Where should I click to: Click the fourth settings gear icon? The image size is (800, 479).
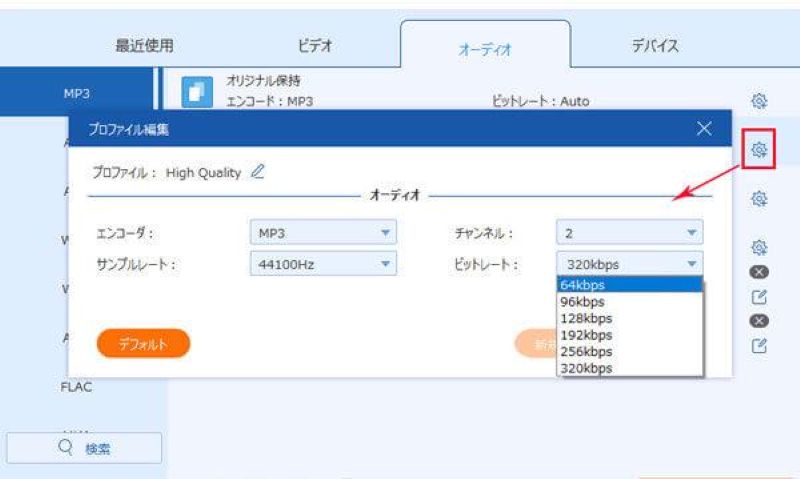coord(759,247)
